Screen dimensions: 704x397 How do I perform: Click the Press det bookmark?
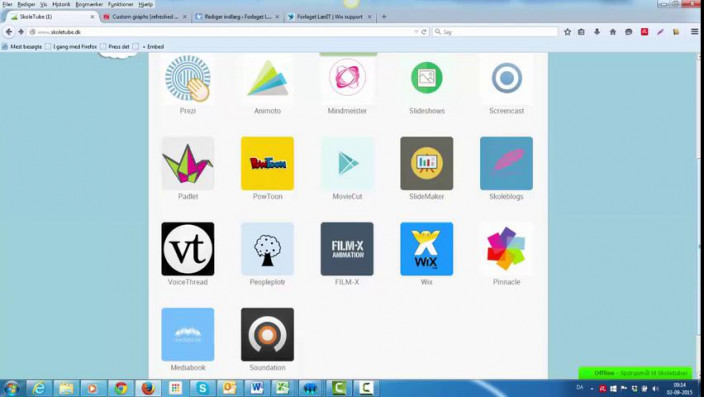tap(114, 46)
